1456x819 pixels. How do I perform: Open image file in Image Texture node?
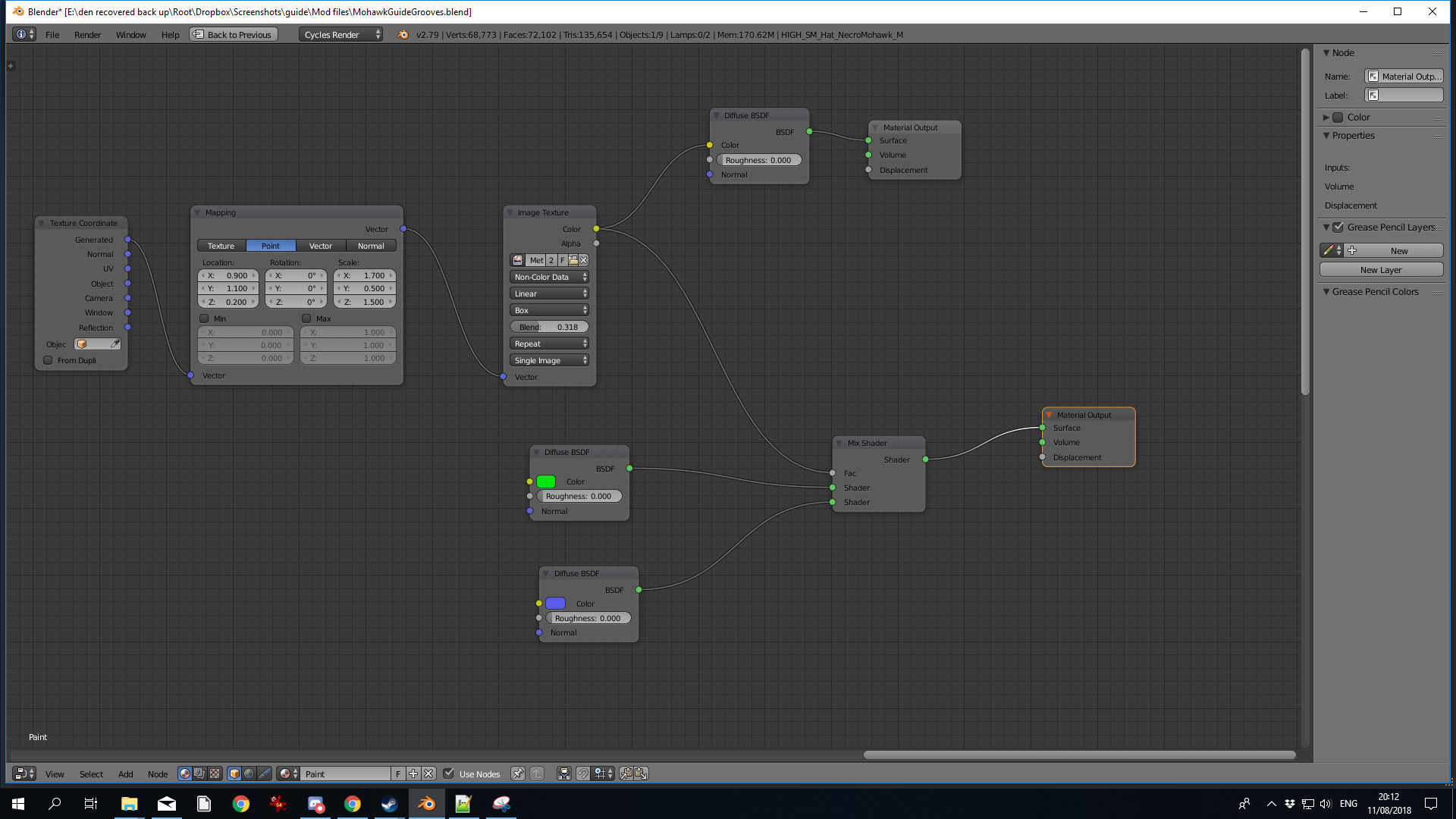point(573,260)
